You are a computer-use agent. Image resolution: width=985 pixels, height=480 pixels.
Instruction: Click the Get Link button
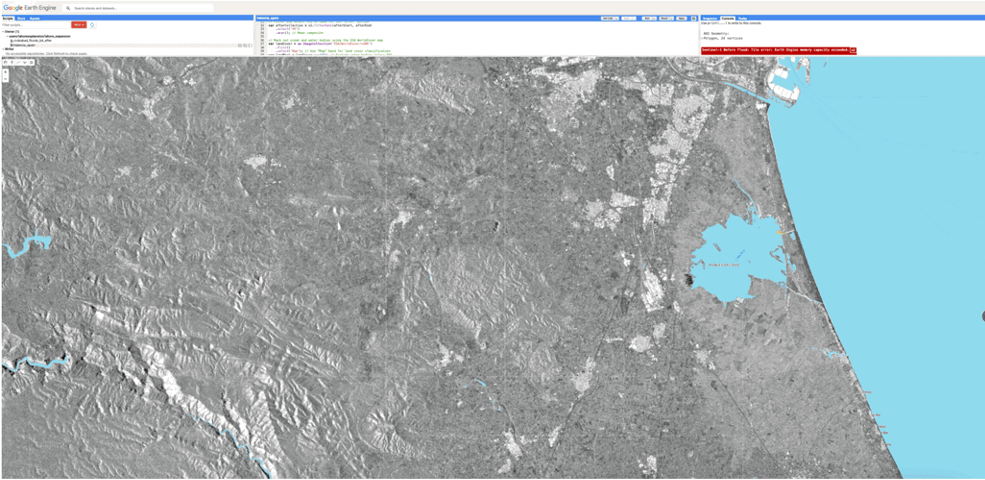tap(607, 18)
